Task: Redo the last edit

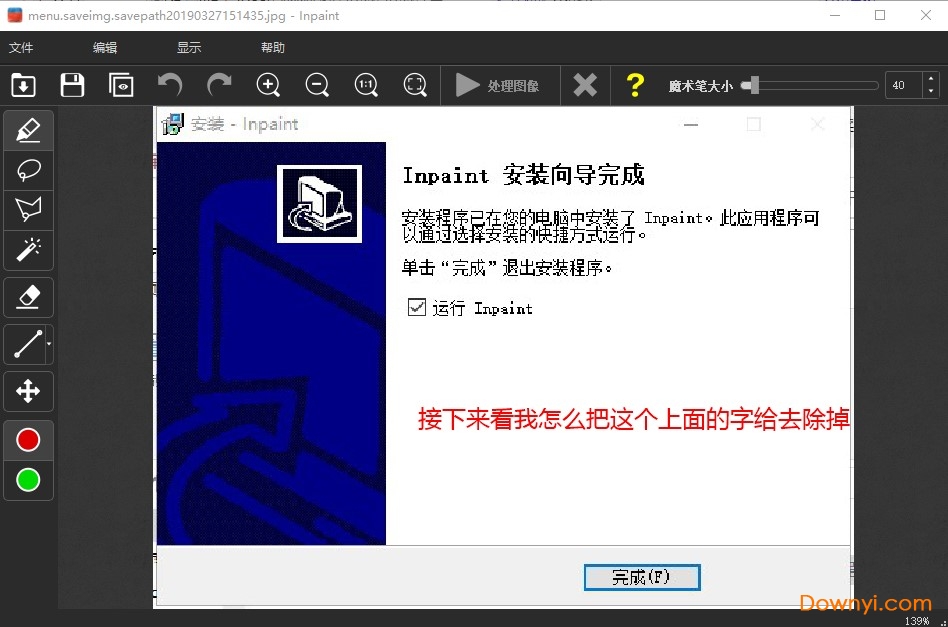Action: point(219,85)
